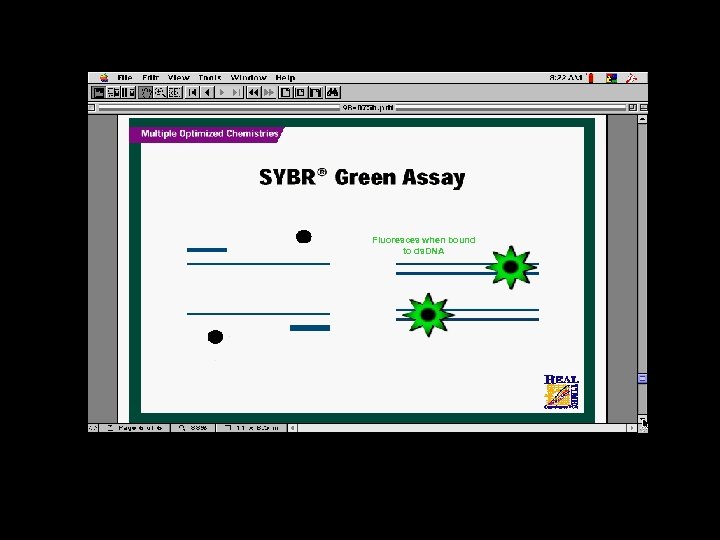The width and height of the screenshot is (720, 540).
Task: Click the Go Forward double-arrow
Action: (x=269, y=92)
